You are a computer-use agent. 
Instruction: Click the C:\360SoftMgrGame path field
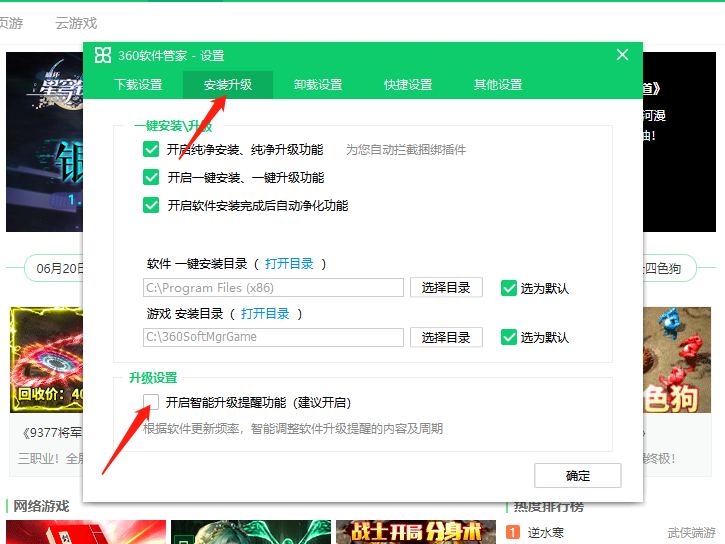[x=273, y=337]
